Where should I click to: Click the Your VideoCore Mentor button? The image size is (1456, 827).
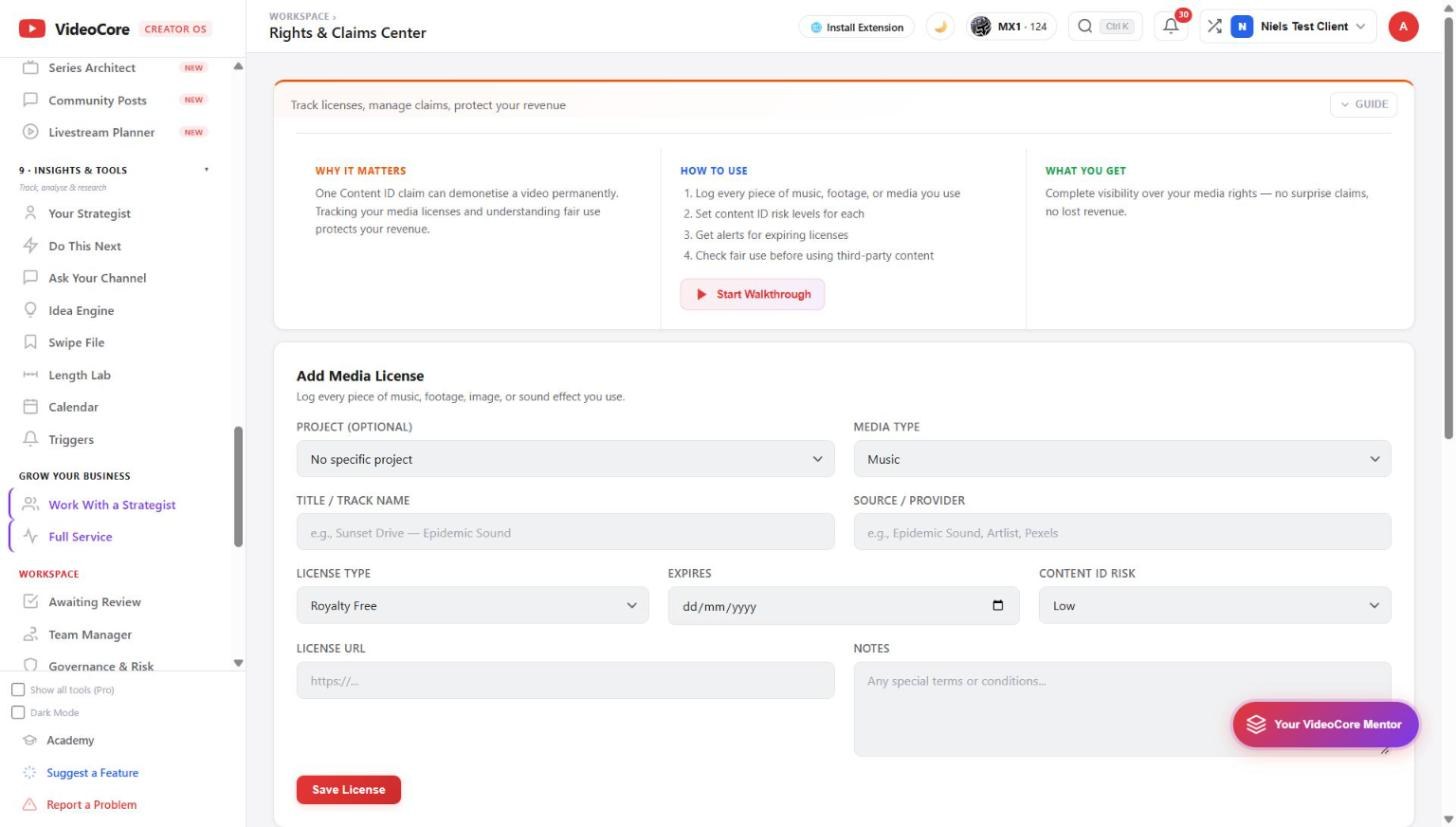click(1325, 724)
